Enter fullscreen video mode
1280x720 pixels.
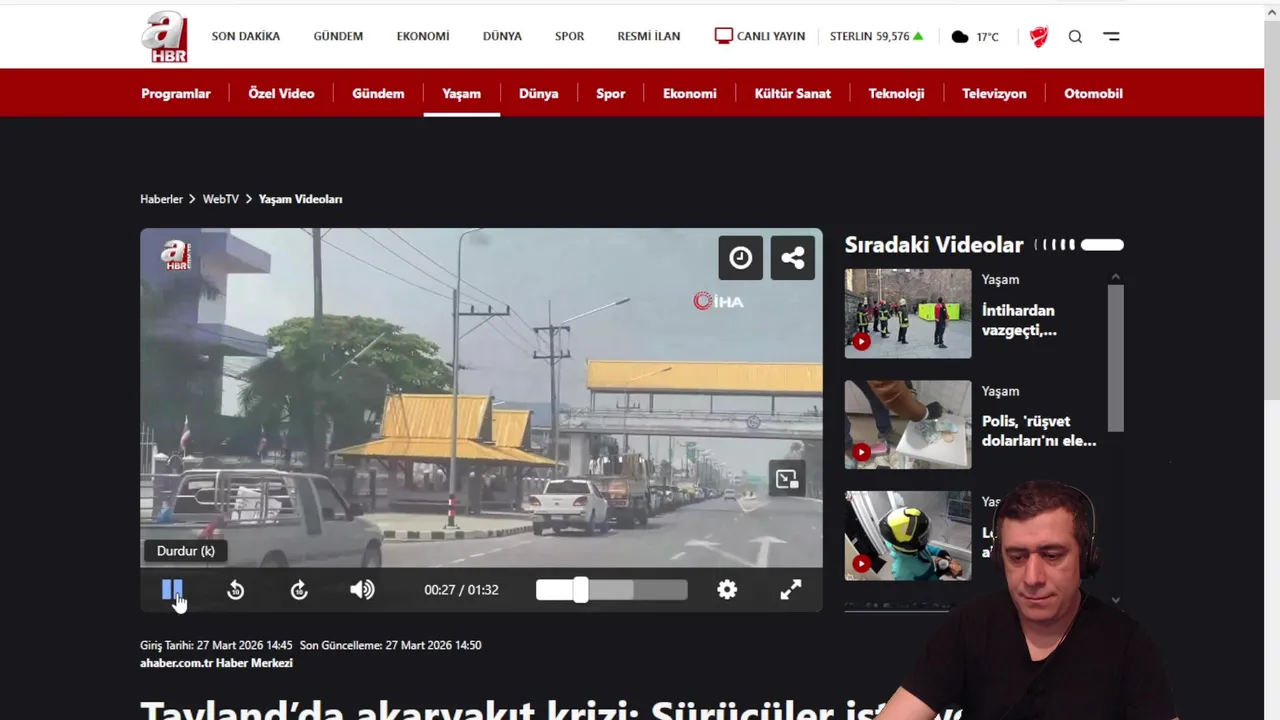(x=791, y=590)
